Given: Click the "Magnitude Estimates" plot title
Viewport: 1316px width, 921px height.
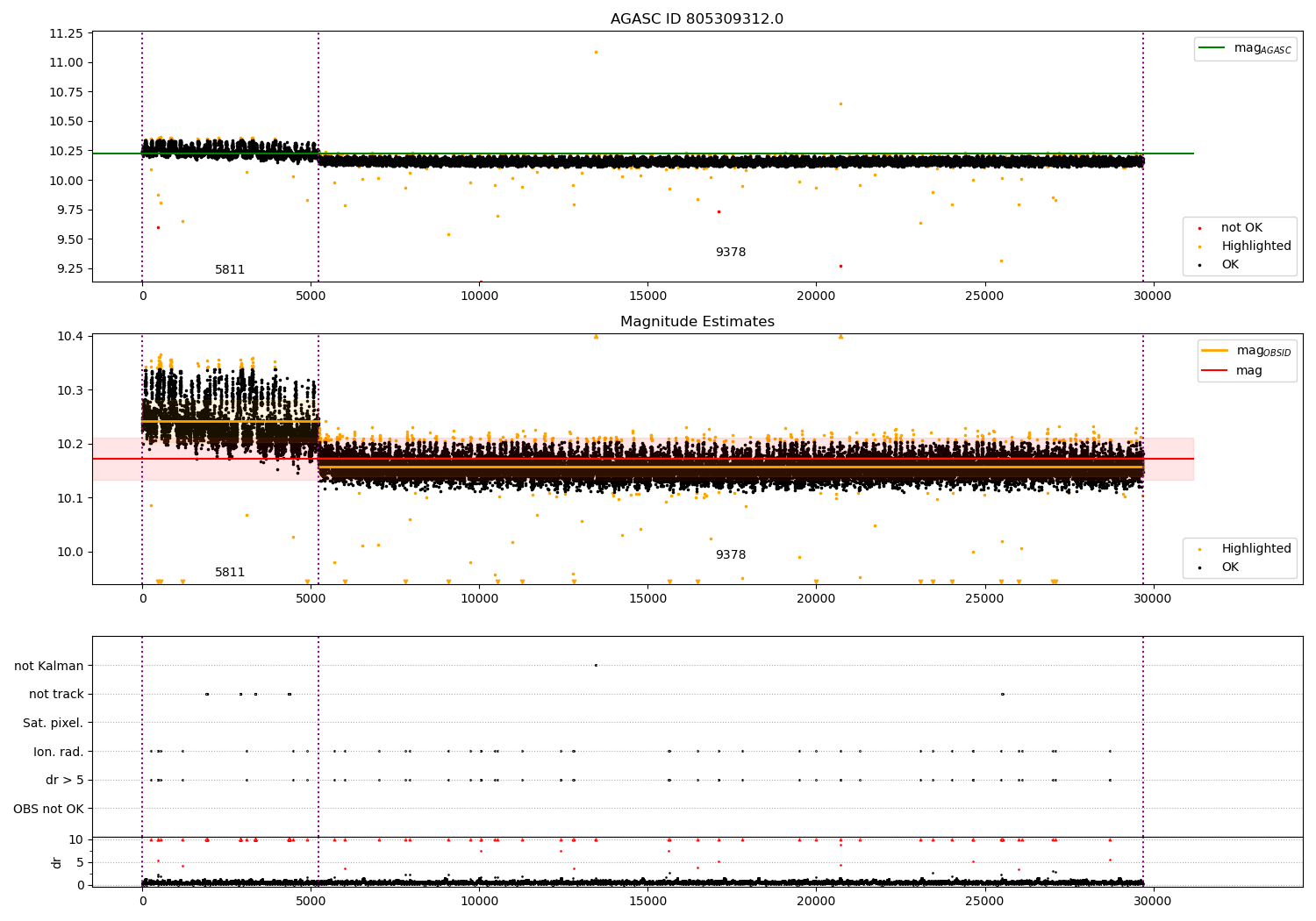Looking at the screenshot, I should point(697,322).
